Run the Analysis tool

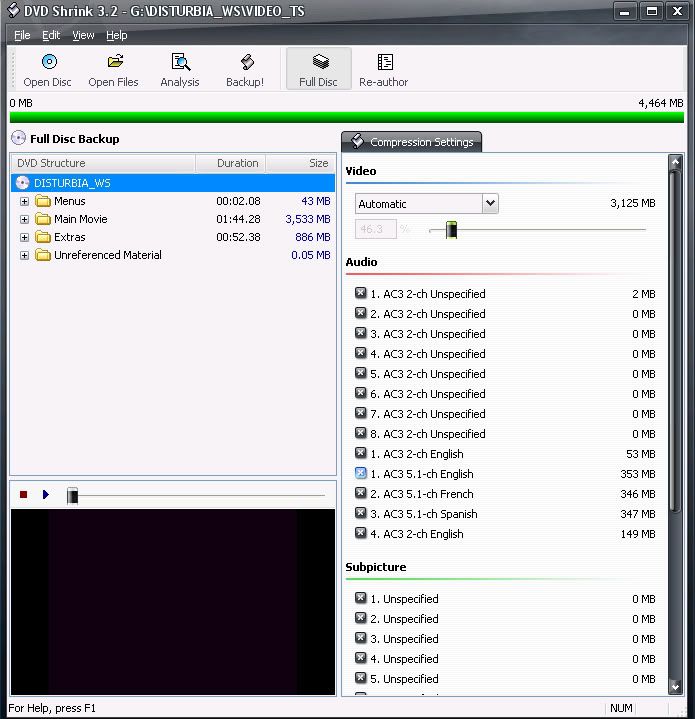[x=180, y=69]
